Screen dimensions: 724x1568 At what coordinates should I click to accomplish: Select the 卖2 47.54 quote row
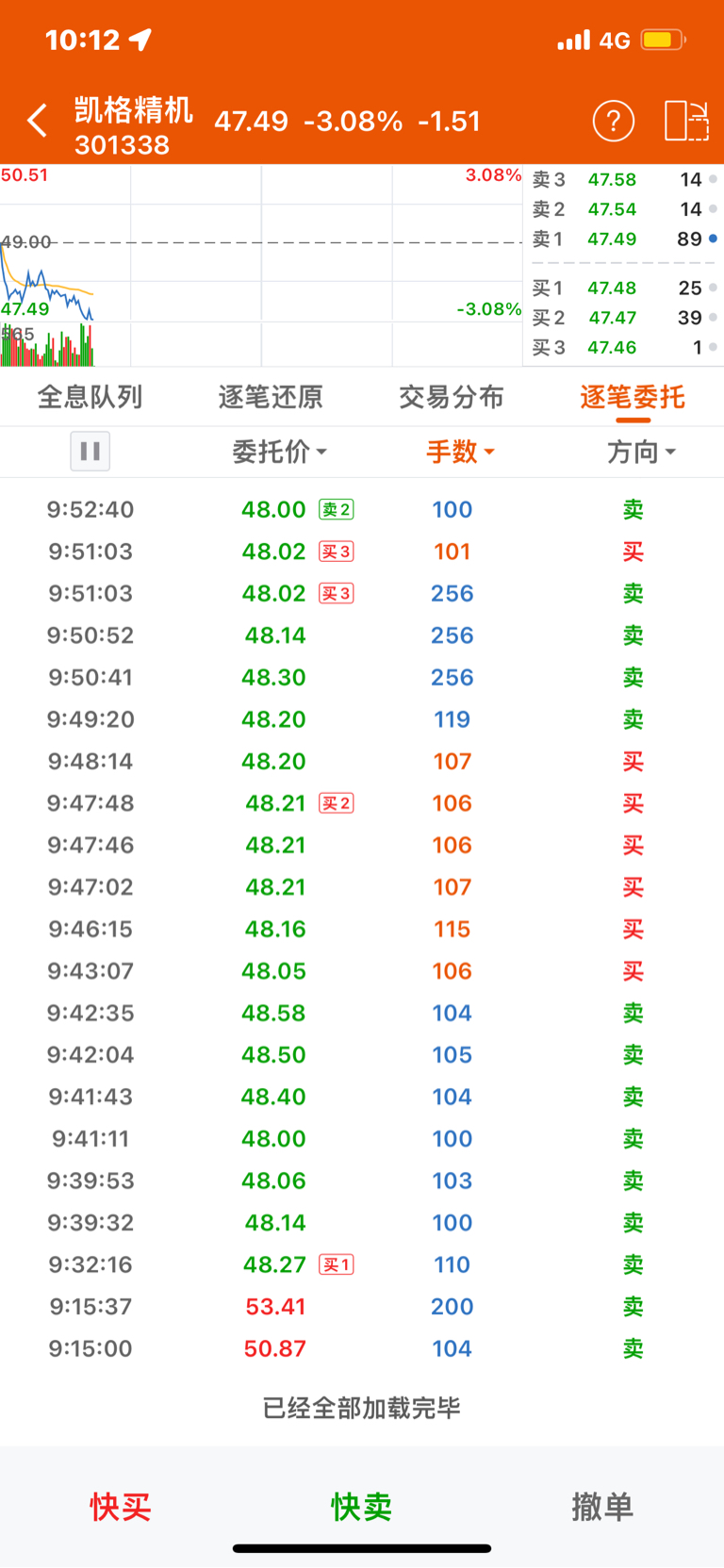tap(622, 209)
